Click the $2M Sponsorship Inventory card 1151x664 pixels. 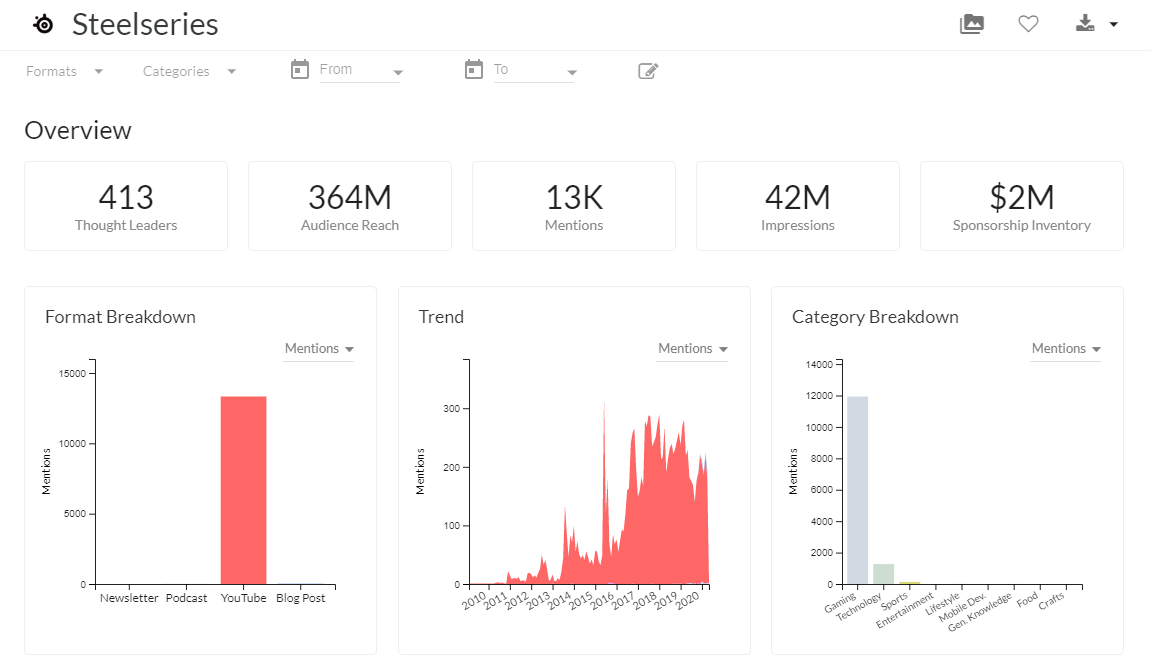[x=1022, y=206]
